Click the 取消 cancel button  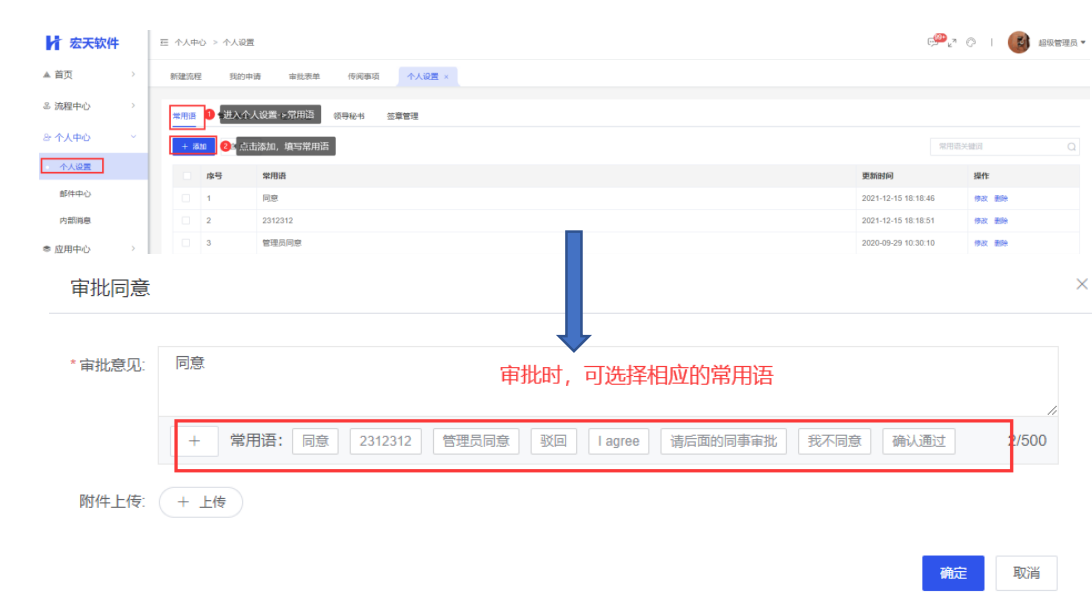coord(1027,573)
